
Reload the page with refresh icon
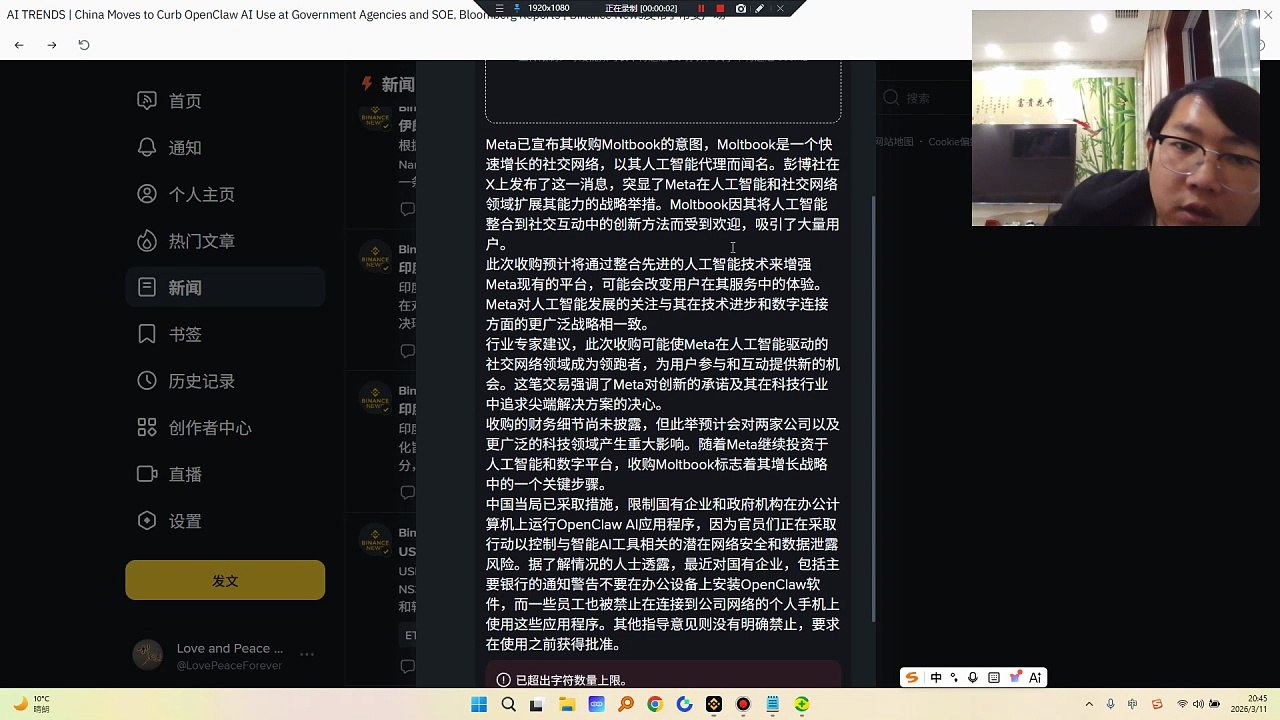(x=84, y=45)
